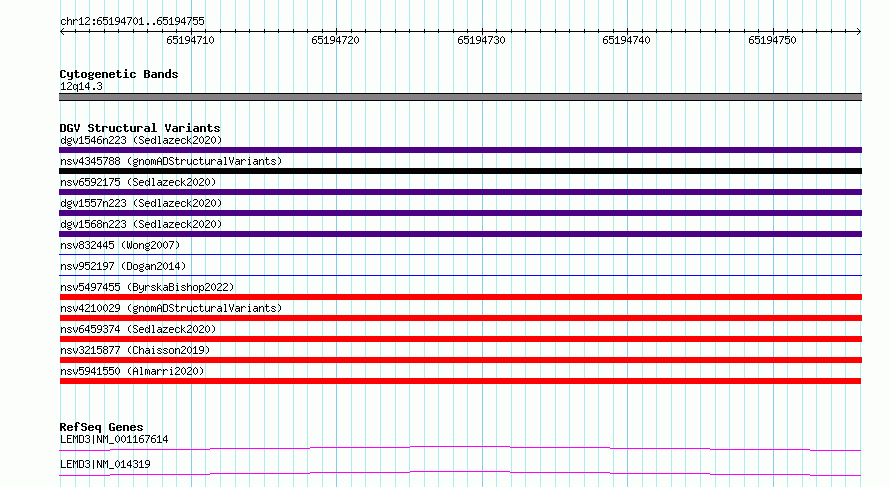Viewport: 890px width, 487px height.
Task: Open variant nsv4210029 (gnomADStructuralVariants)
Action: 171,308
